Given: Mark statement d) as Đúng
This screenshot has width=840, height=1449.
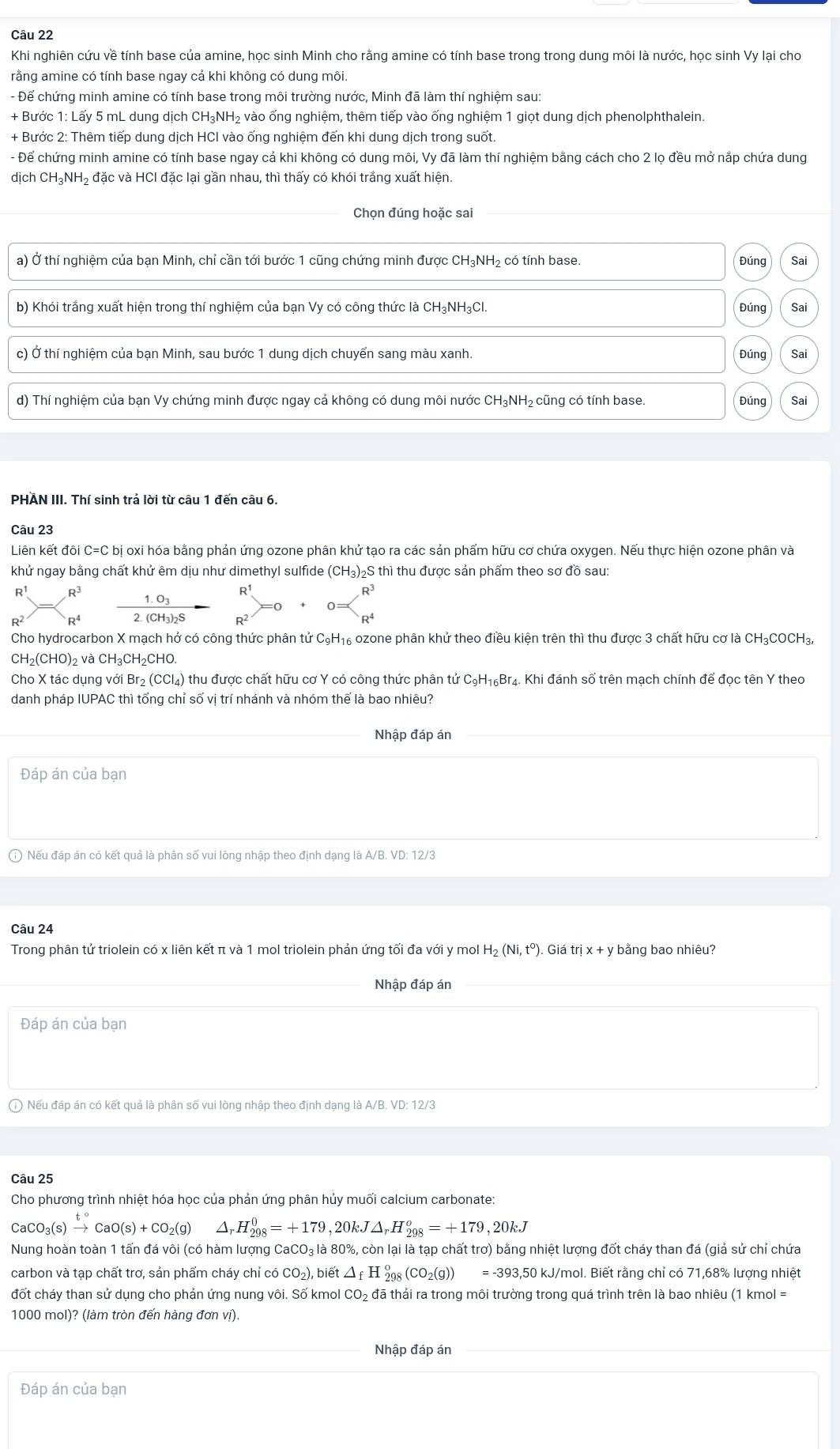Looking at the screenshot, I should click(x=752, y=401).
